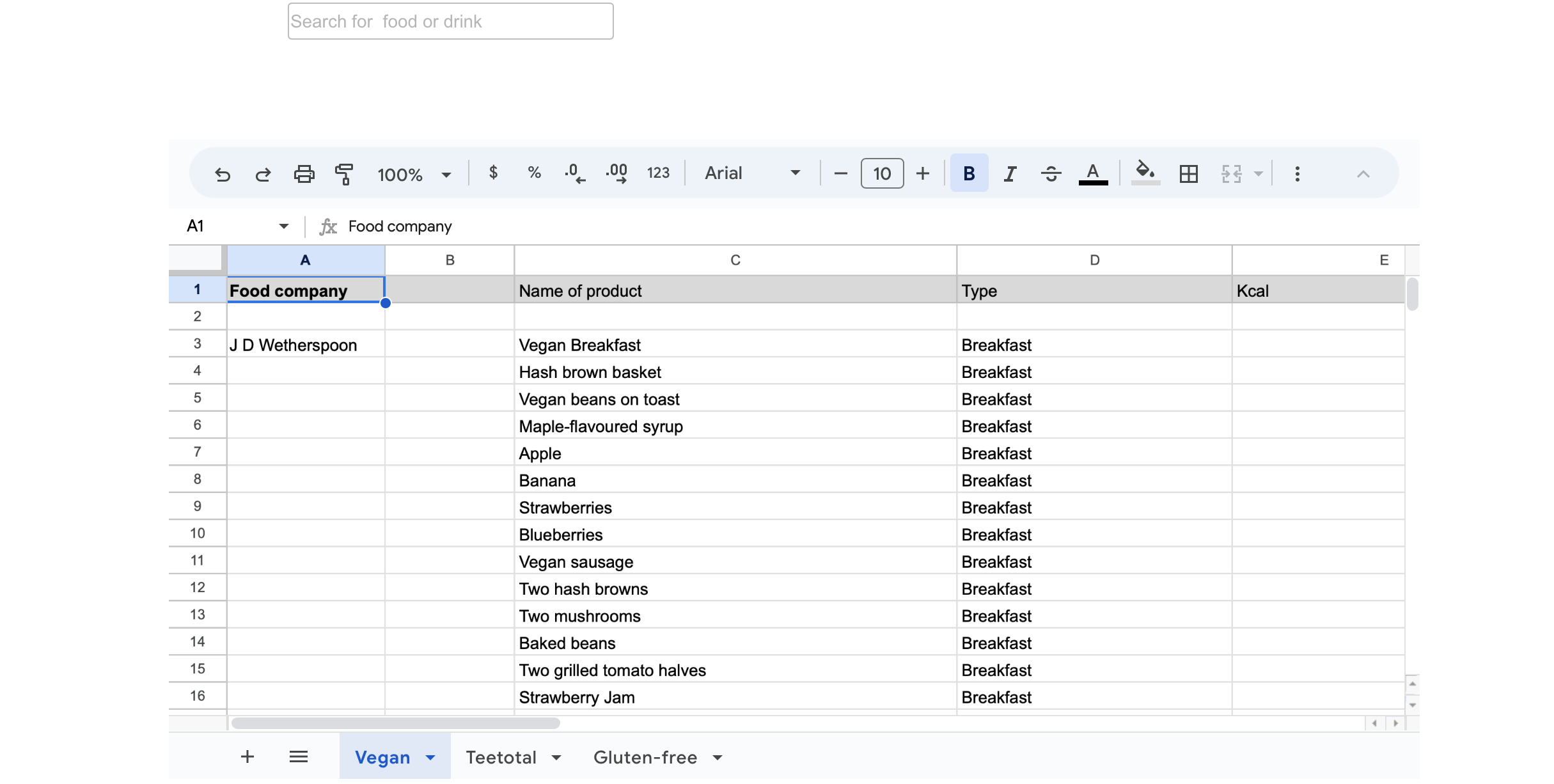
Task: Click the 'Name of product' header cell
Action: click(735, 290)
